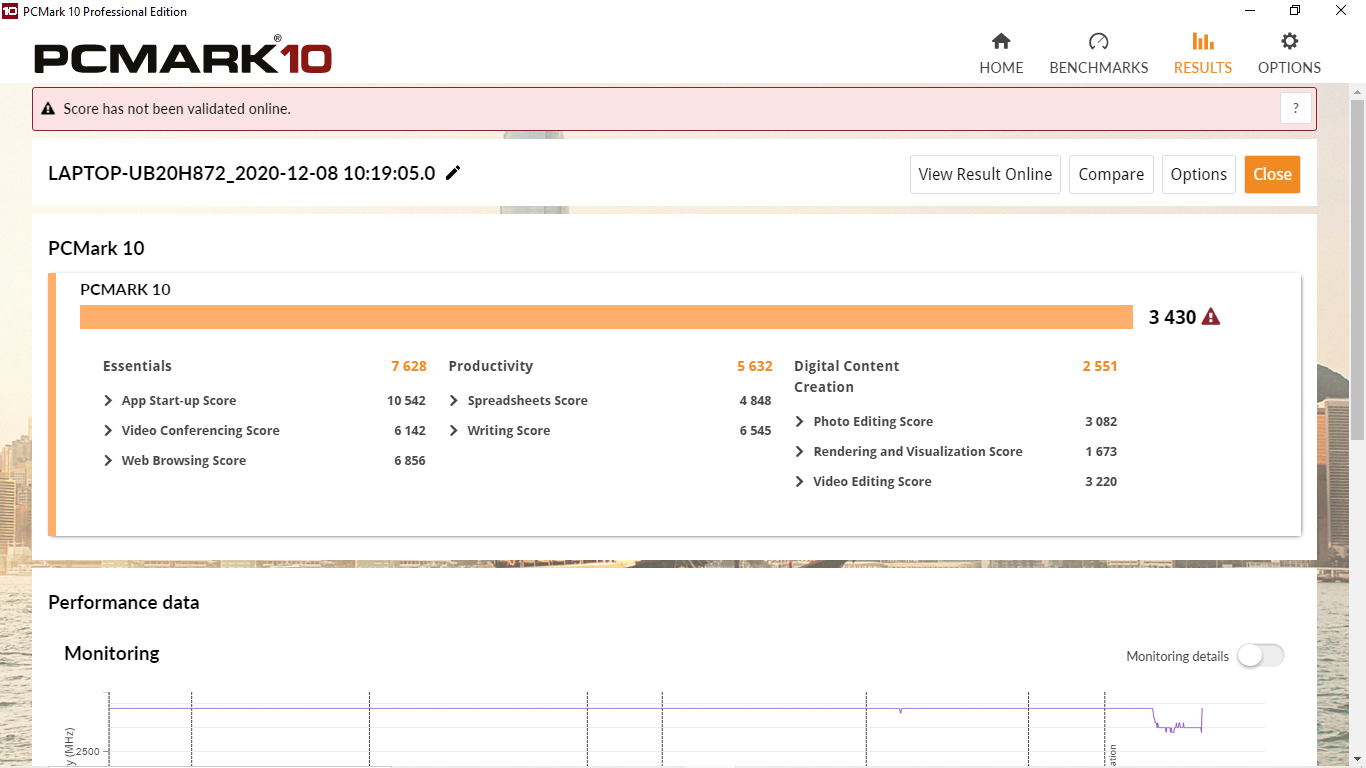The width and height of the screenshot is (1366, 768).
Task: Click the Digital Content Creation heading
Action: coord(847,376)
